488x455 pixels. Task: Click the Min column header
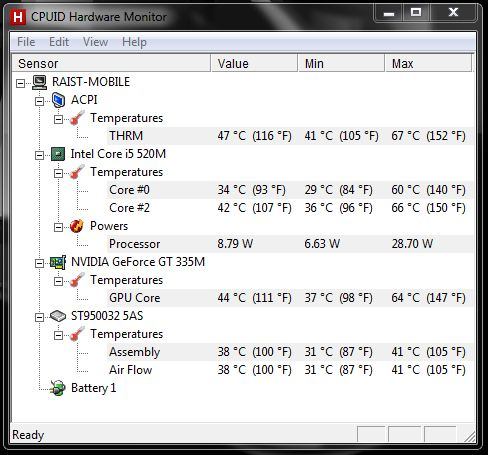coord(341,63)
